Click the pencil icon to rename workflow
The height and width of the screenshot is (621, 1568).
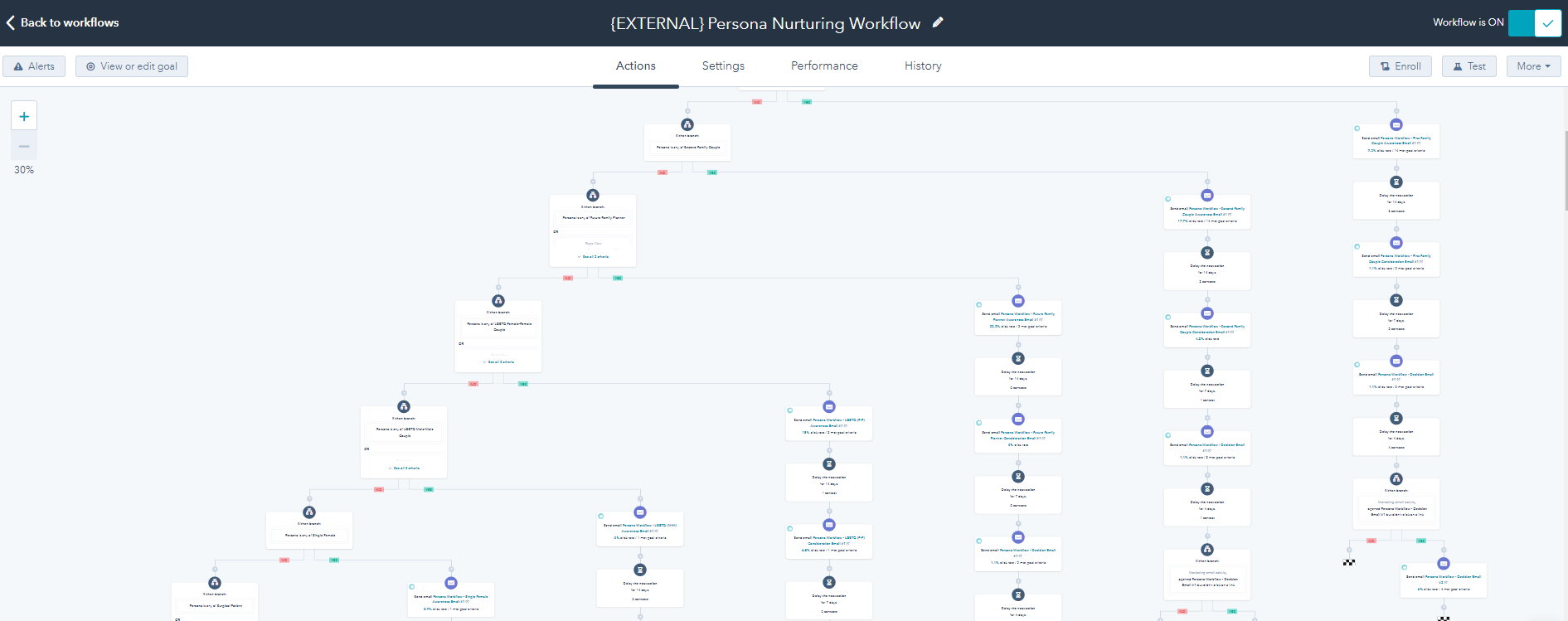click(938, 22)
